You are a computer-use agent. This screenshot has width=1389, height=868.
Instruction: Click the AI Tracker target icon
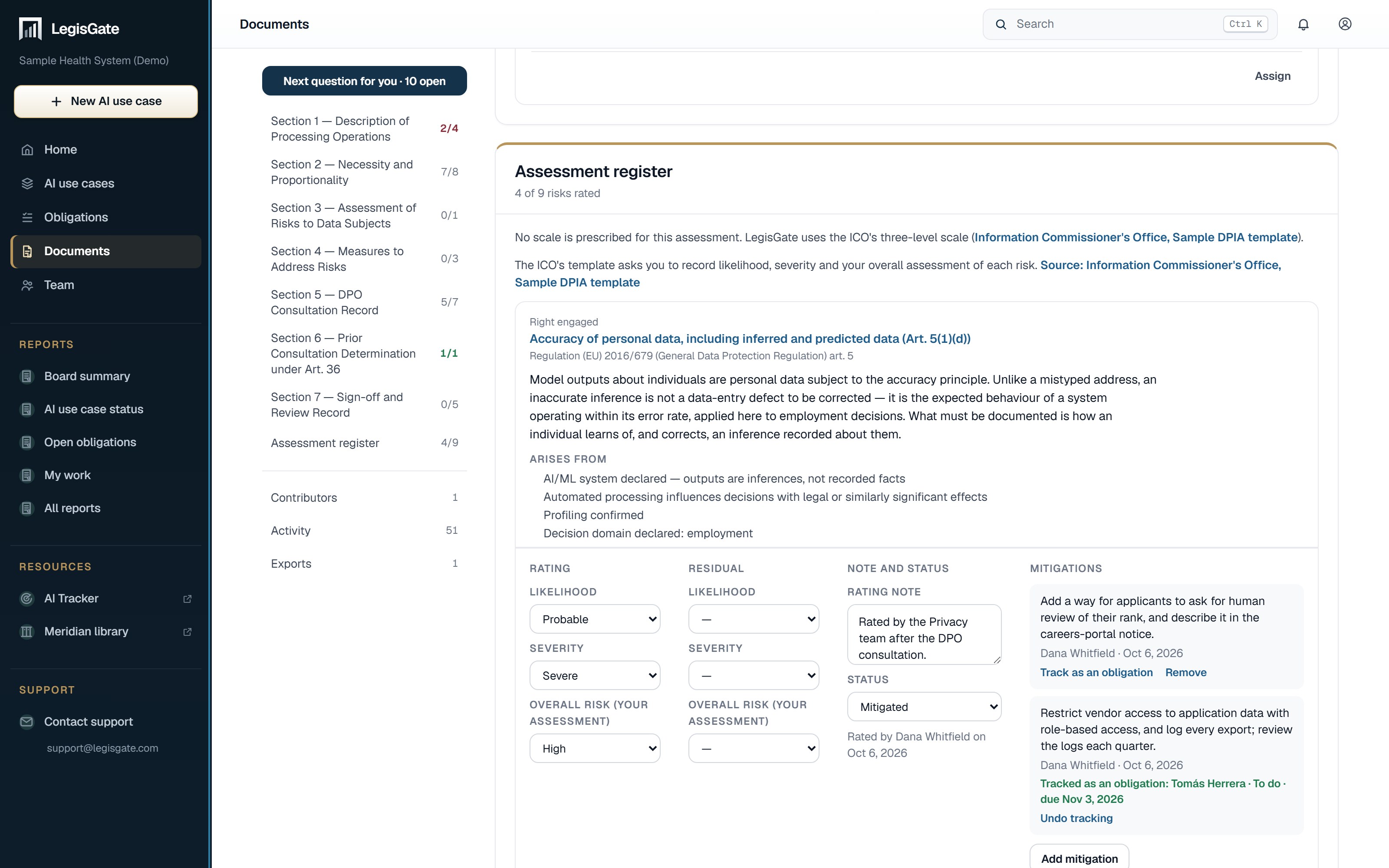(27, 599)
